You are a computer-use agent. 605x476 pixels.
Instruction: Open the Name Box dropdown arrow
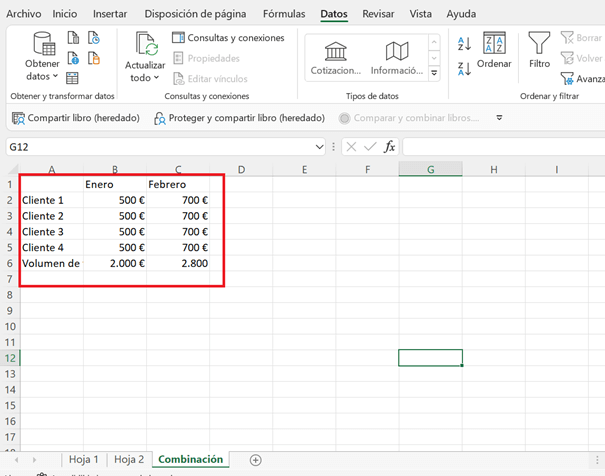tap(319, 147)
